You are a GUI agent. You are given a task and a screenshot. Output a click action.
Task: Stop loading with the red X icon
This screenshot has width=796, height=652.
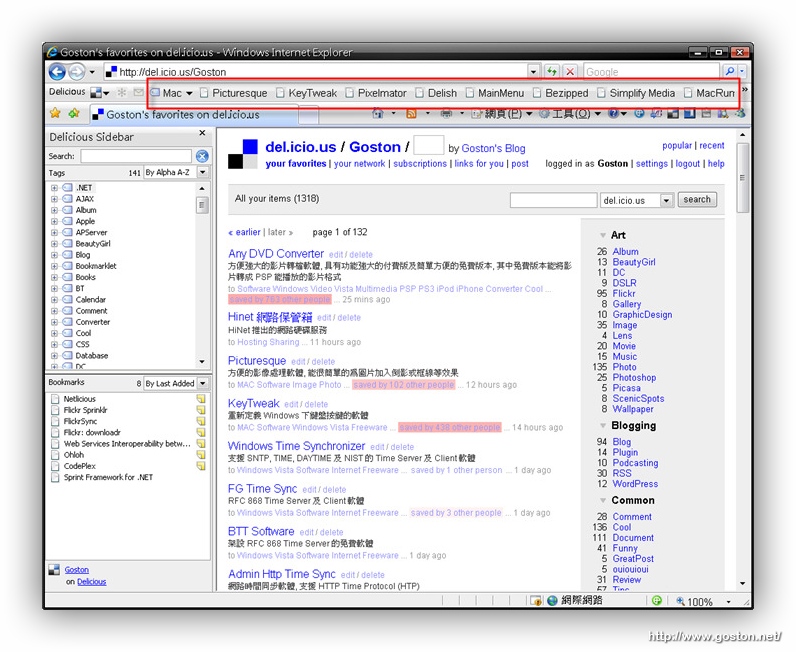(570, 72)
